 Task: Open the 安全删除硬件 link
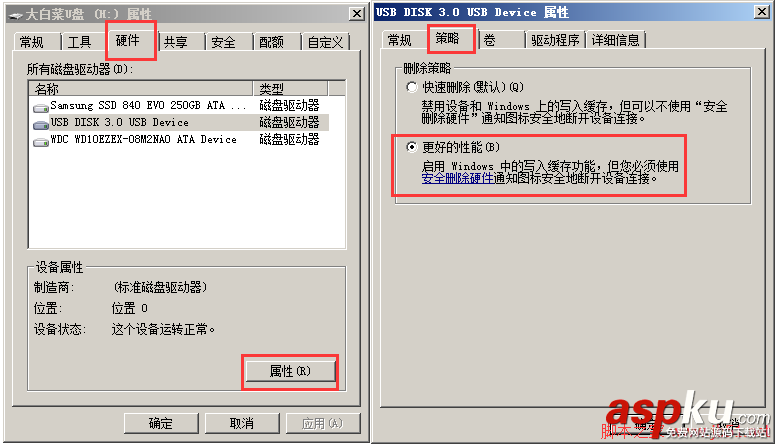pos(458,178)
